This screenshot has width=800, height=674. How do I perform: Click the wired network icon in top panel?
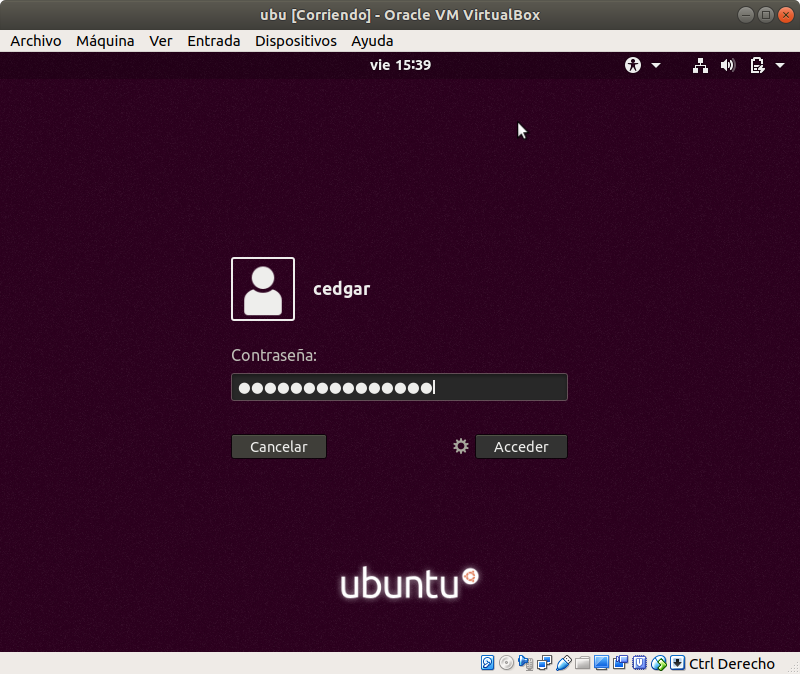(700, 66)
